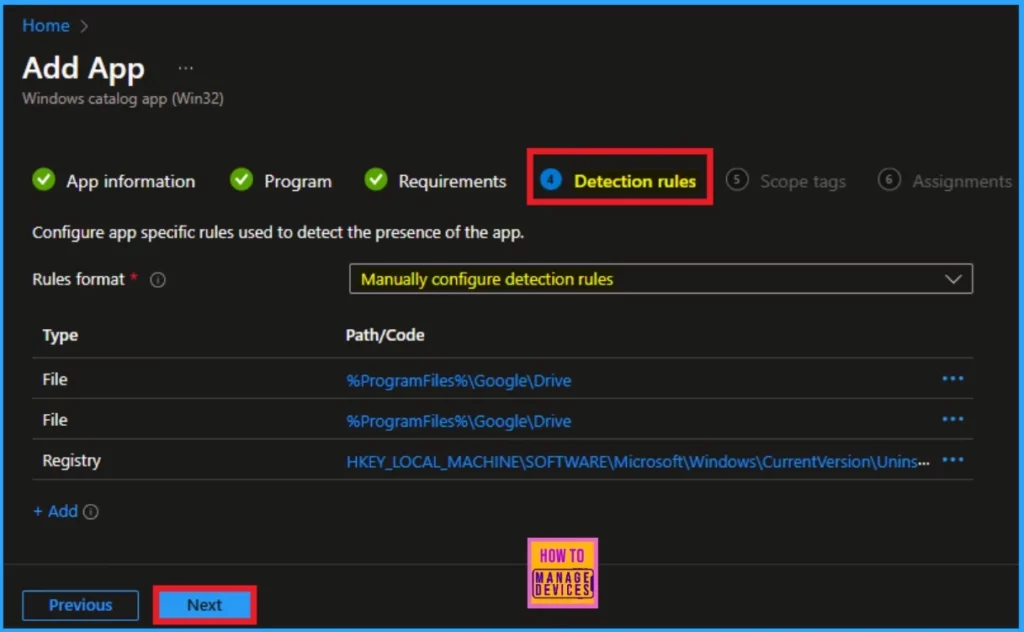
Task: Click the green checkmark beside App information
Action: point(44,180)
